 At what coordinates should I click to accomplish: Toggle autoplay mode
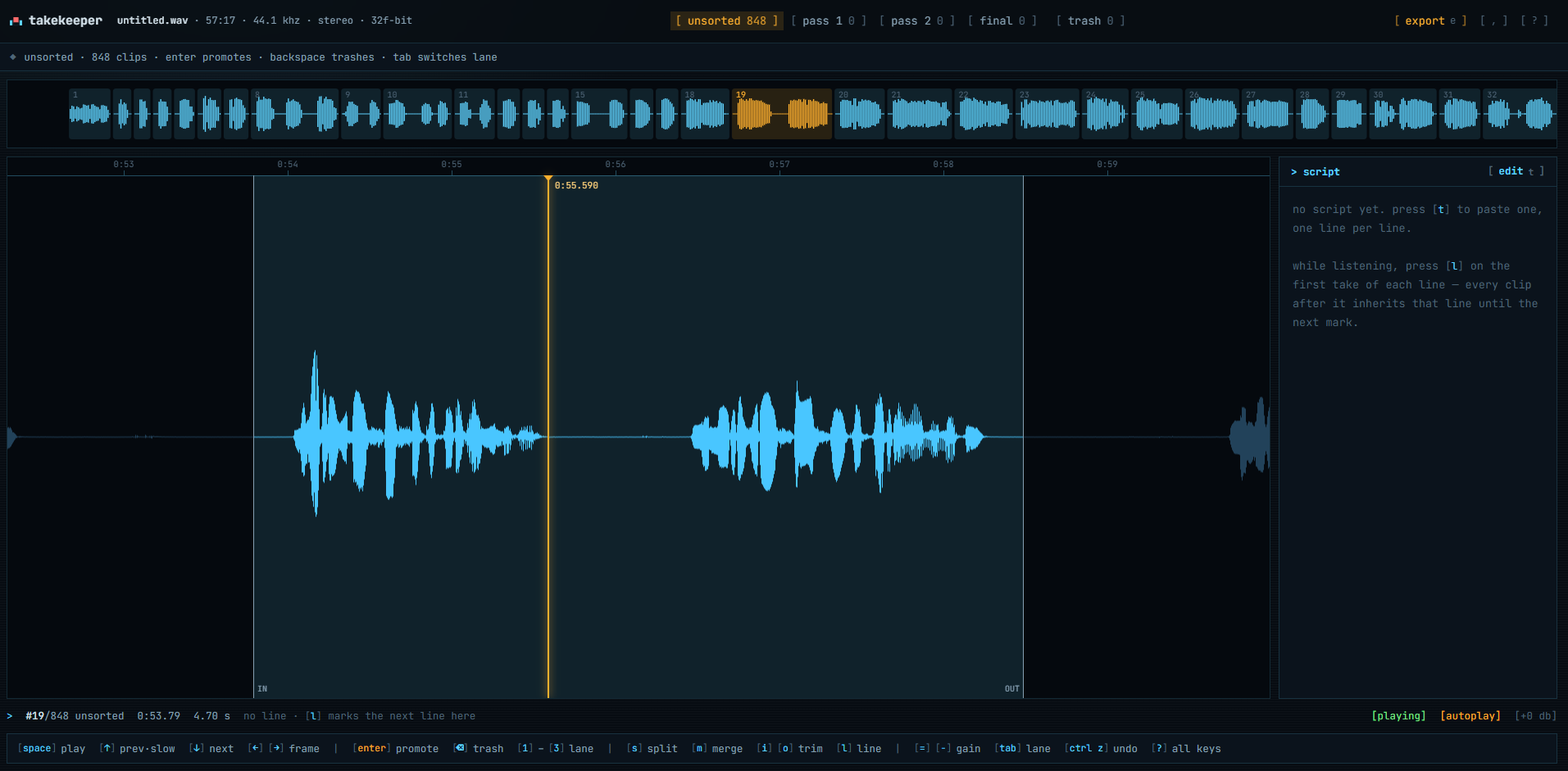(x=1470, y=716)
